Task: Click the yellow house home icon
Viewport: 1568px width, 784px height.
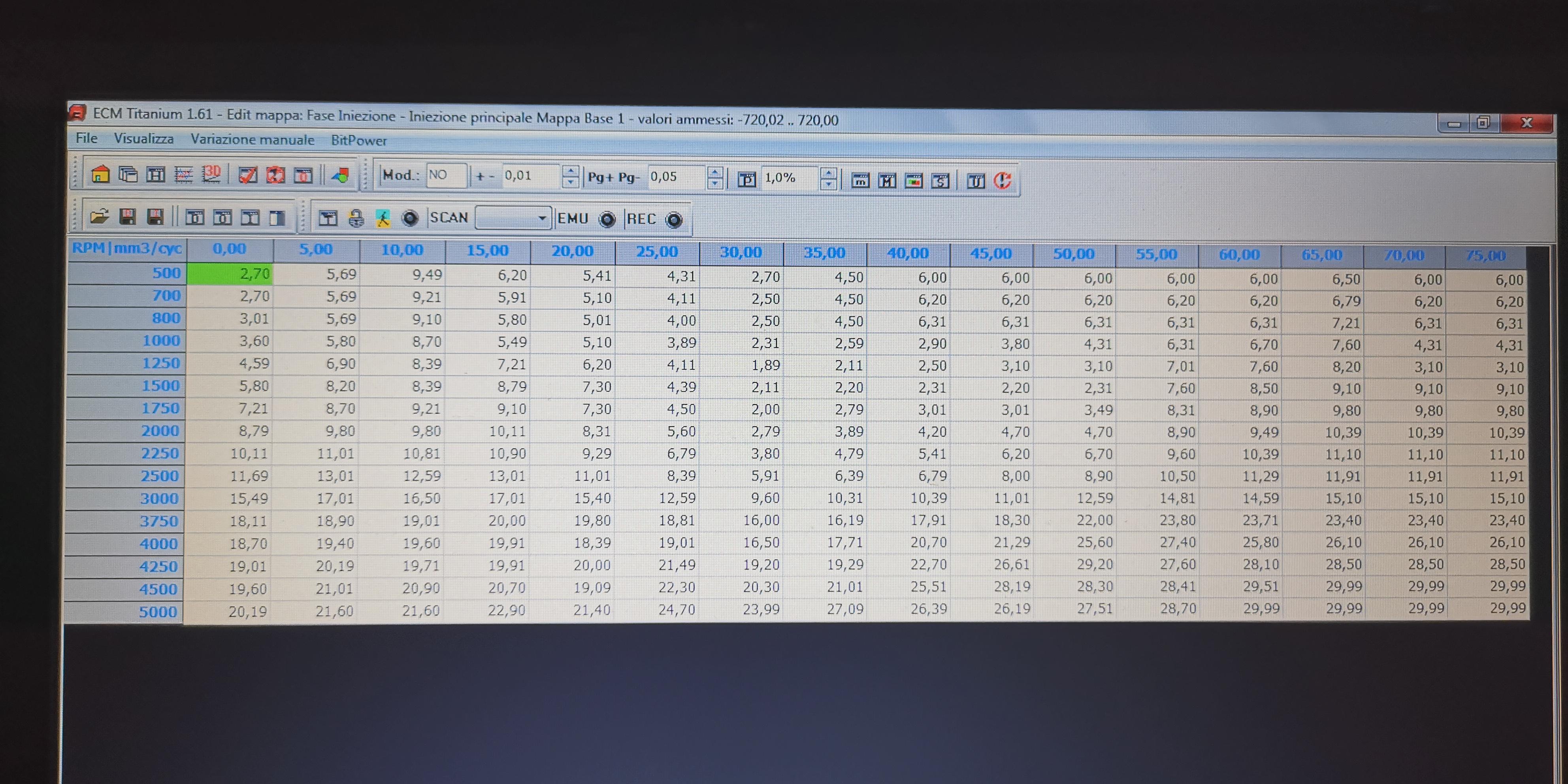Action: click(x=100, y=175)
